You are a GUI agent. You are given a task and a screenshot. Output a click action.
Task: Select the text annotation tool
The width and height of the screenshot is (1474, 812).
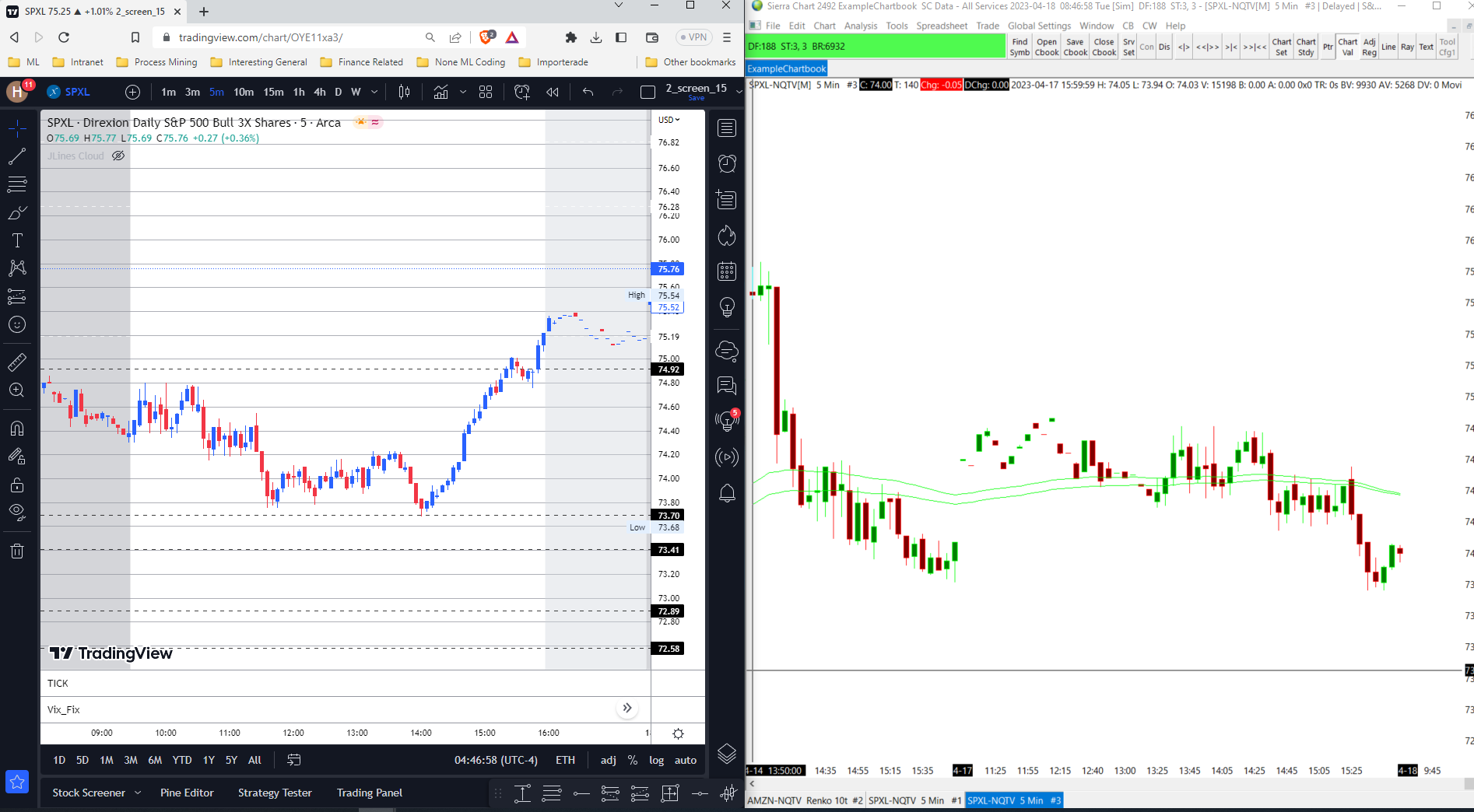17,240
